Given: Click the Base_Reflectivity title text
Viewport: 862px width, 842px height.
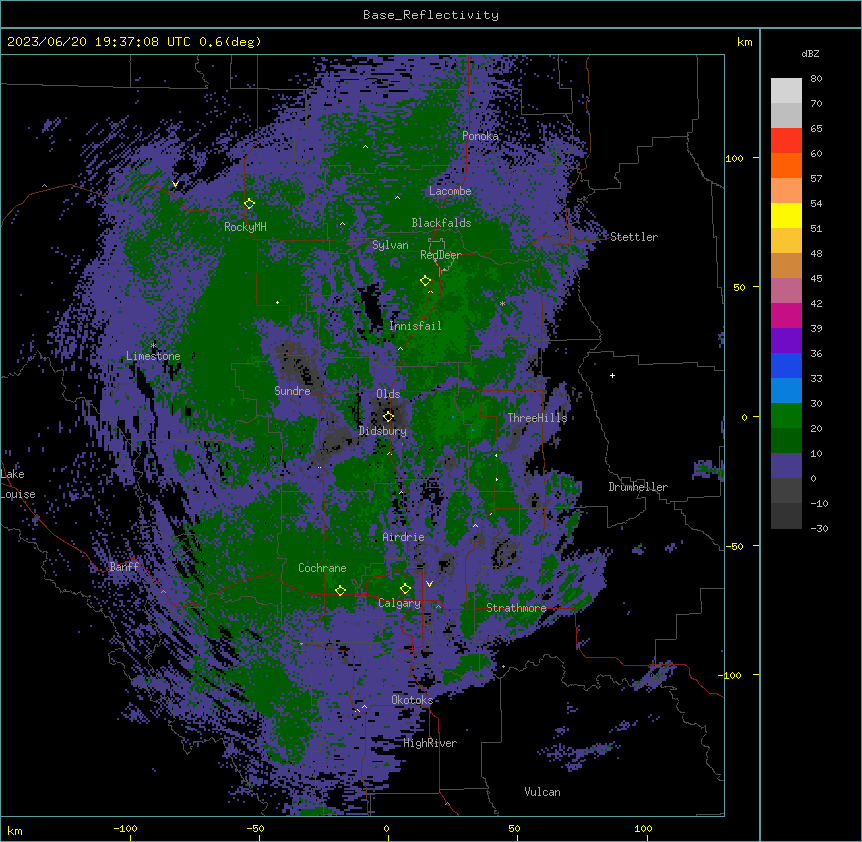Looking at the screenshot, I should point(431,15).
